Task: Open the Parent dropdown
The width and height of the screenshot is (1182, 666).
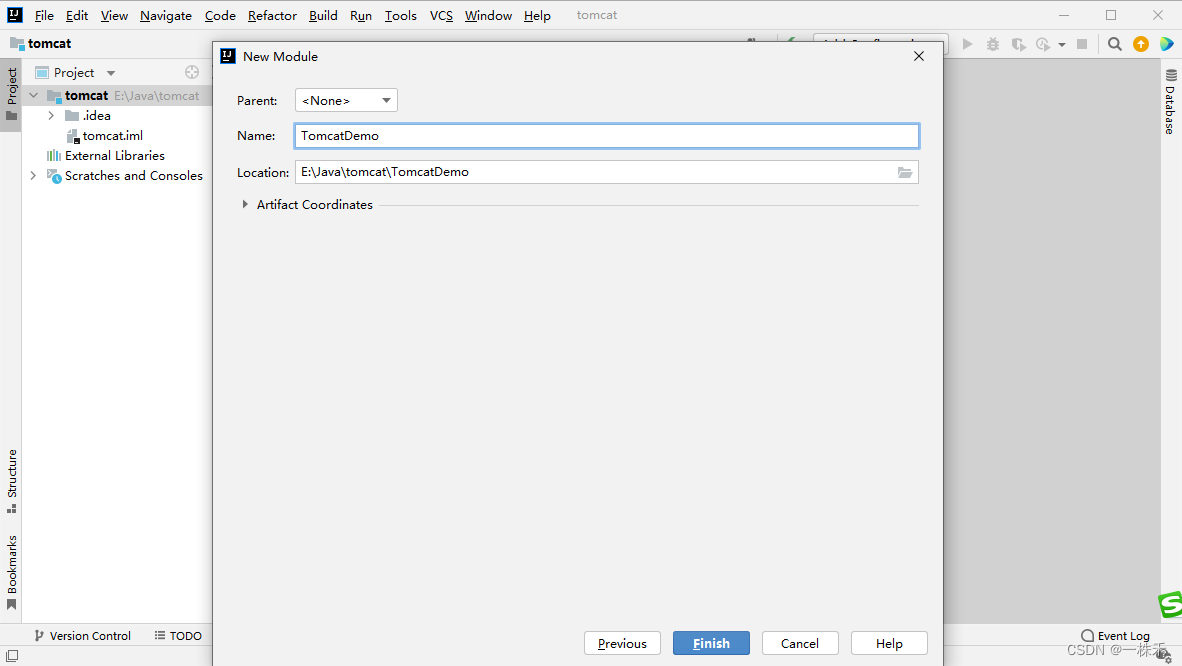Action: pyautogui.click(x=346, y=100)
